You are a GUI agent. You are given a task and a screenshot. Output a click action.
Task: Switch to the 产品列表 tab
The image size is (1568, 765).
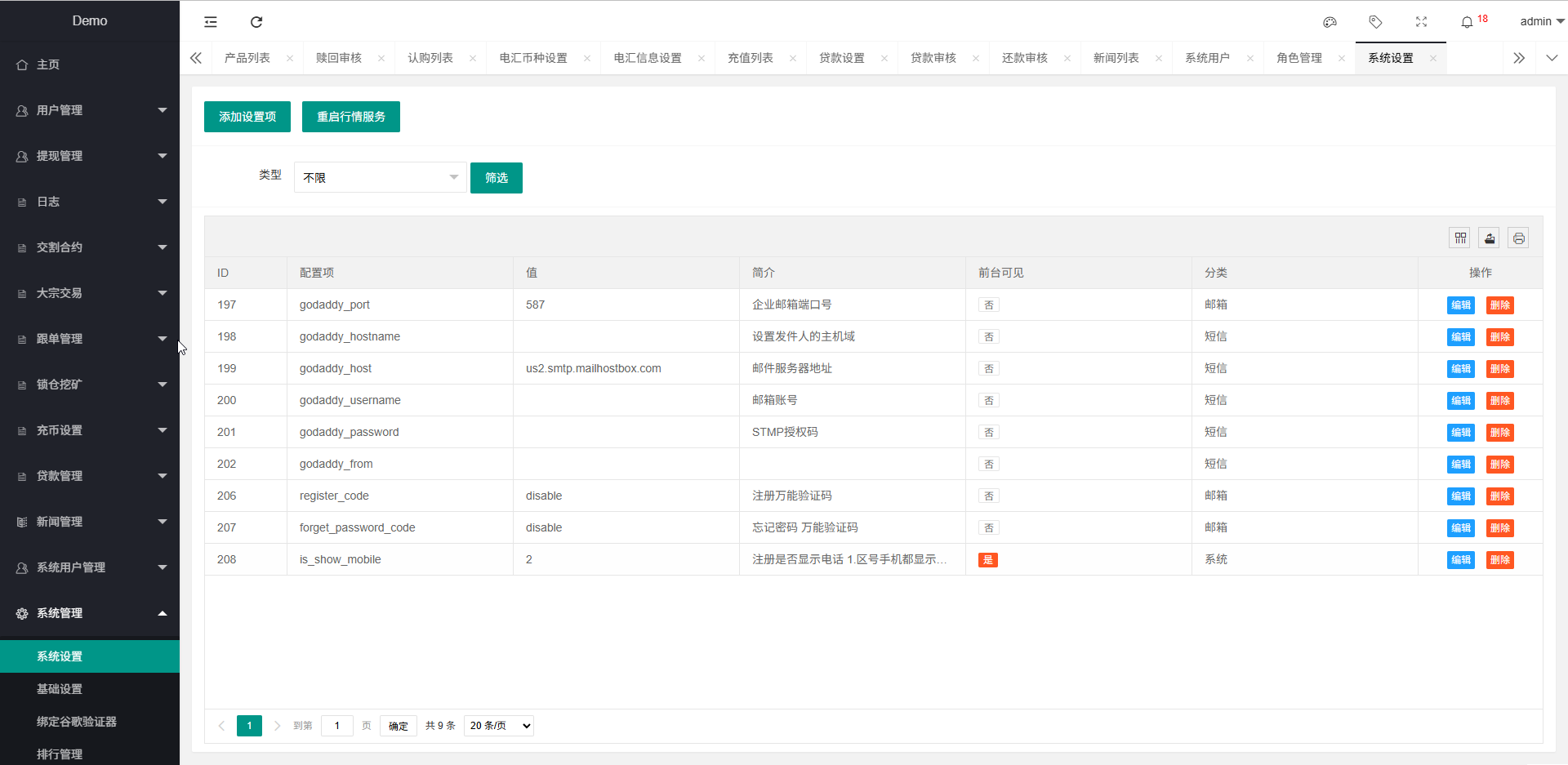[247, 58]
